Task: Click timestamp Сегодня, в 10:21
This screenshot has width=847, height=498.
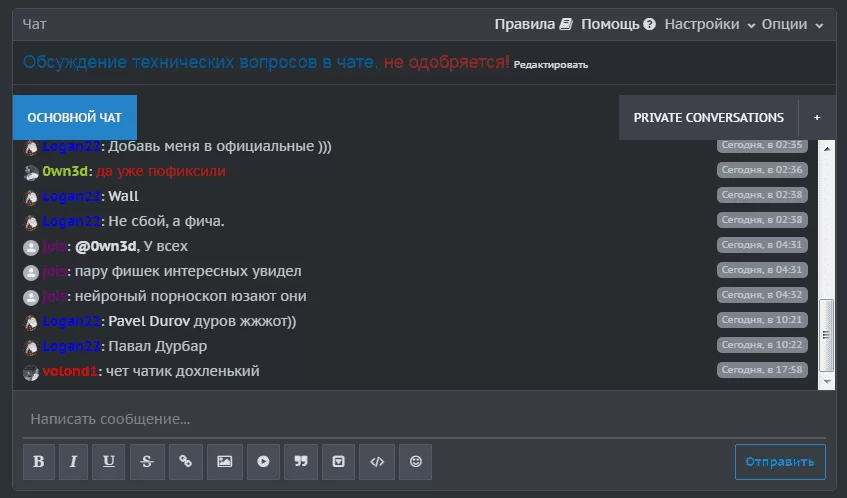Action: pos(762,320)
